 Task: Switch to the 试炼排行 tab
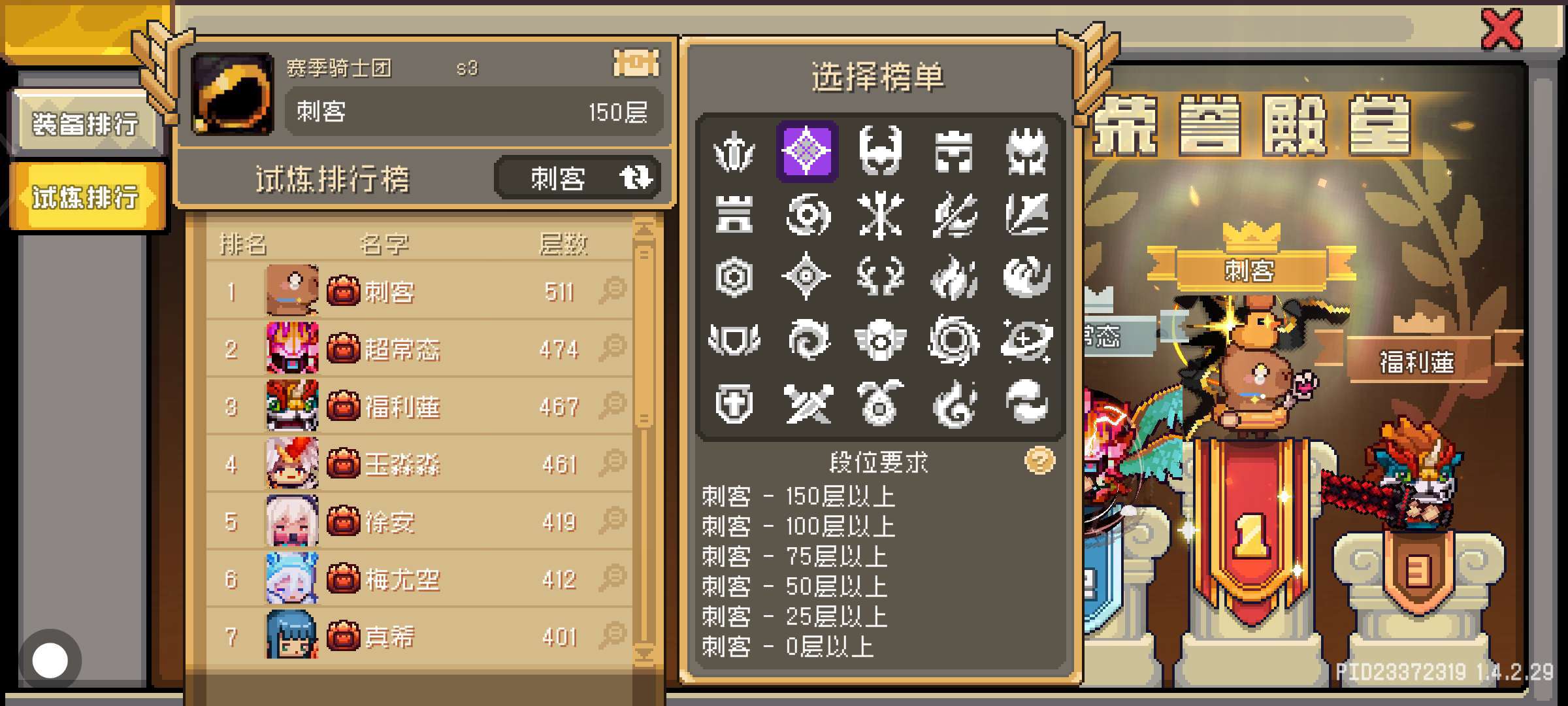pos(85,197)
